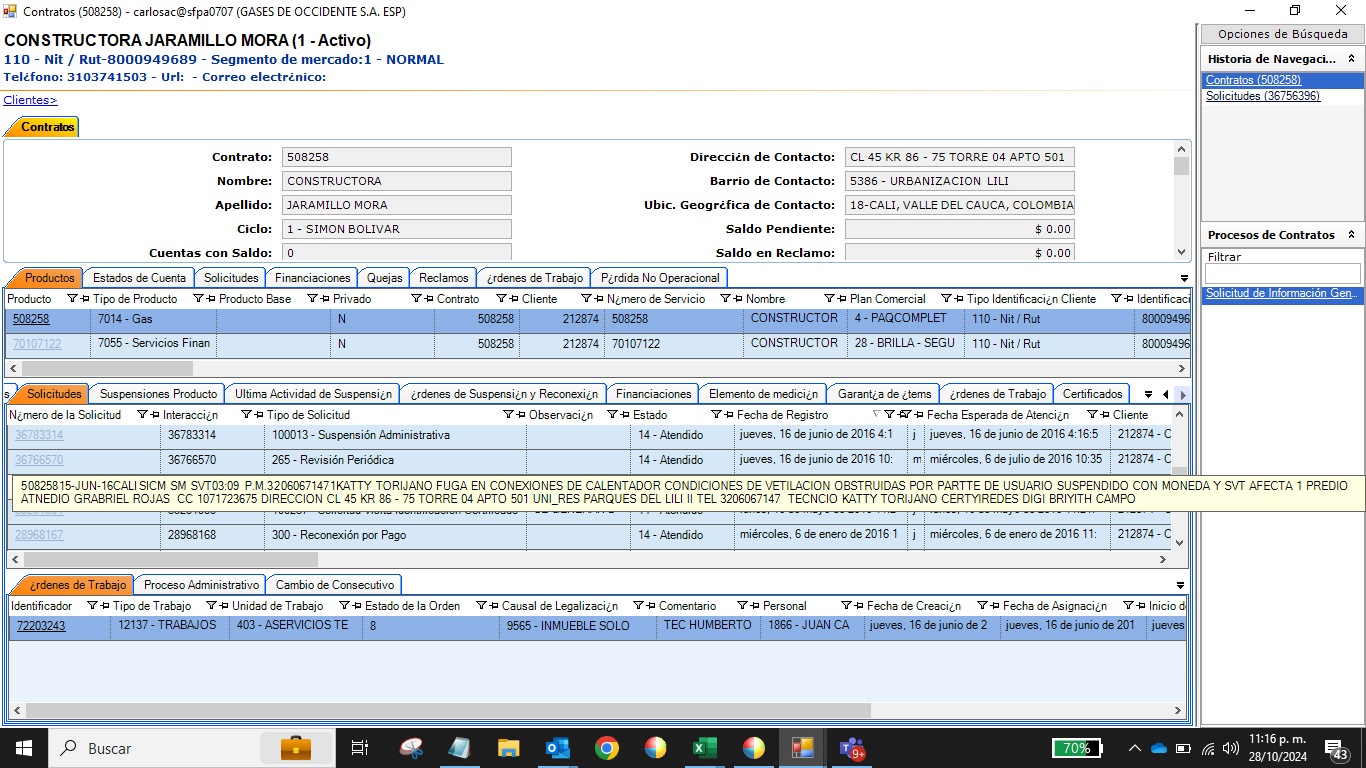Open filter for Producto Base column

(x=311, y=299)
